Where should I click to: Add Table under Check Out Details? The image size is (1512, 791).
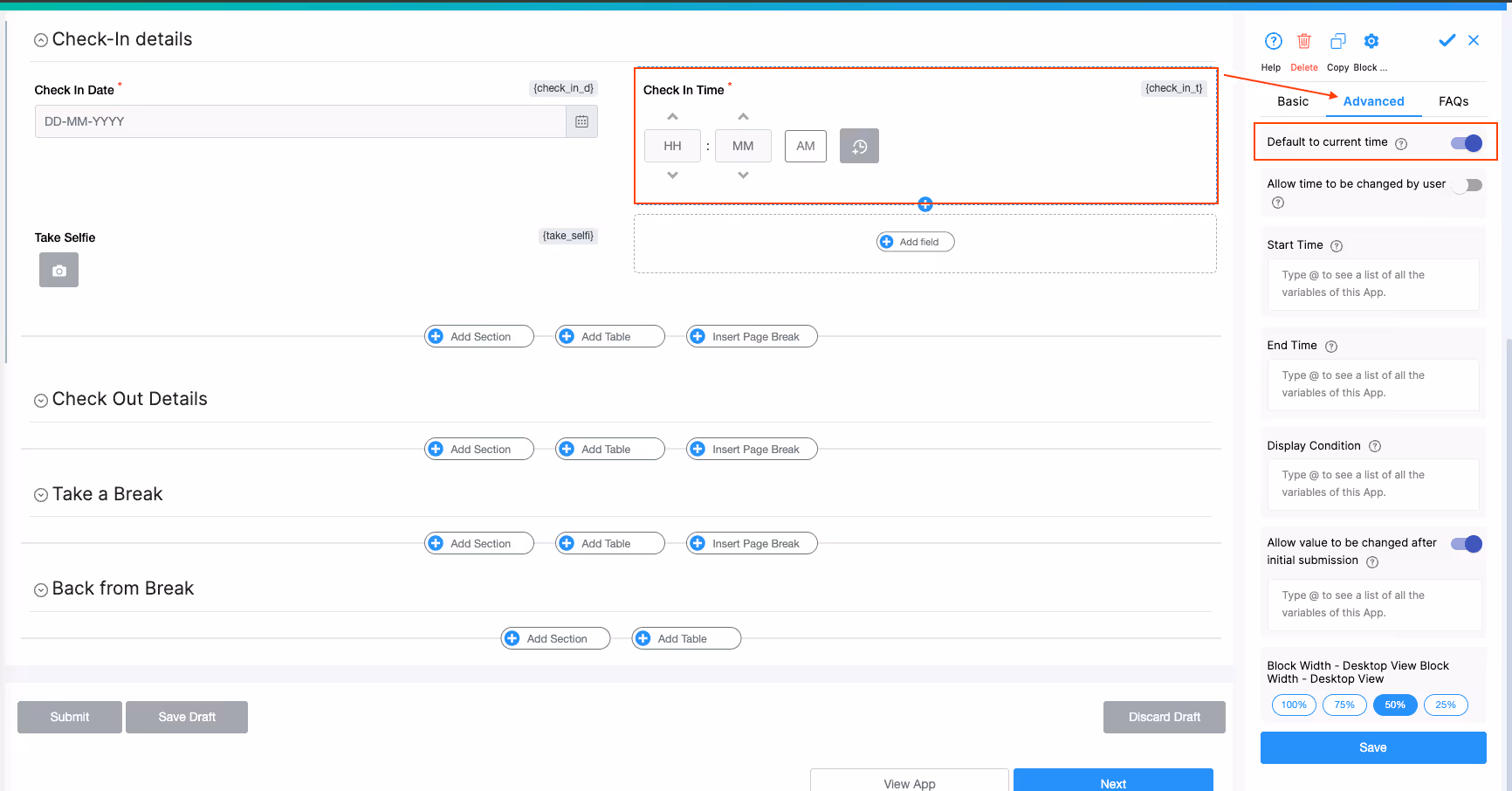coord(610,449)
